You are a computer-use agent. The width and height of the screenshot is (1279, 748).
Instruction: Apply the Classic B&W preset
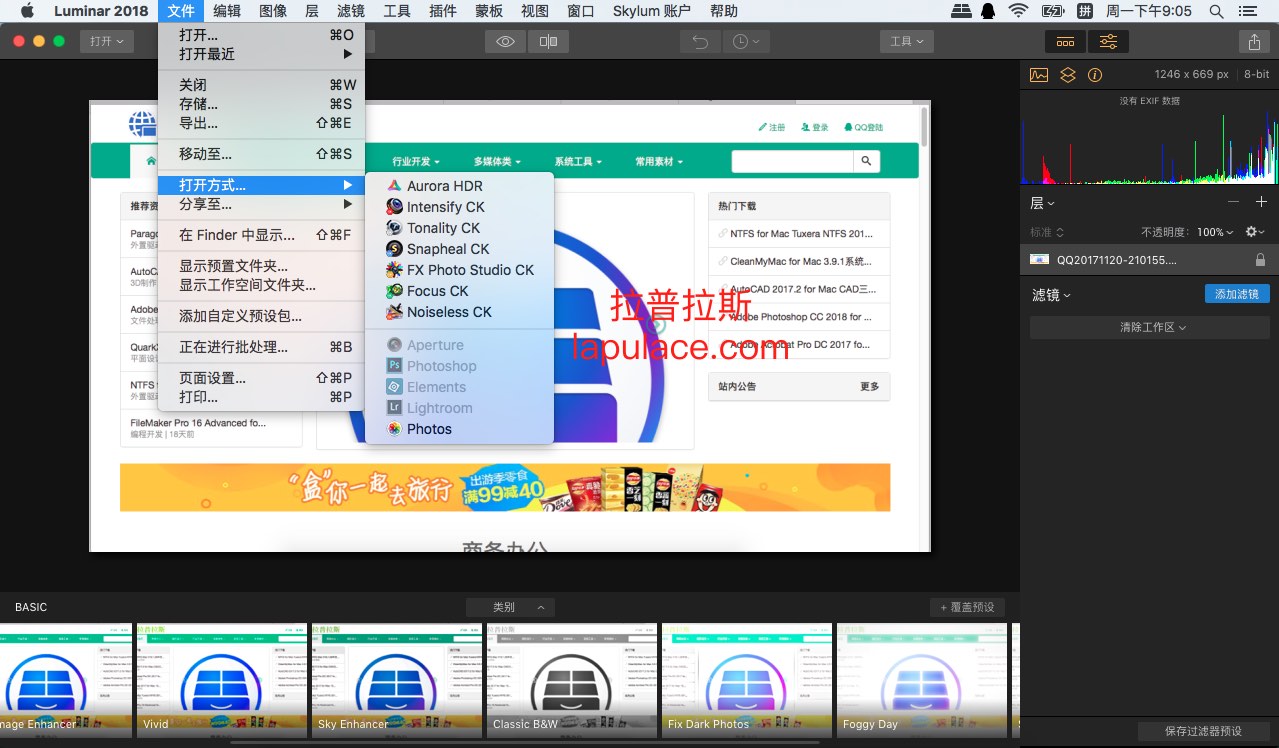572,681
